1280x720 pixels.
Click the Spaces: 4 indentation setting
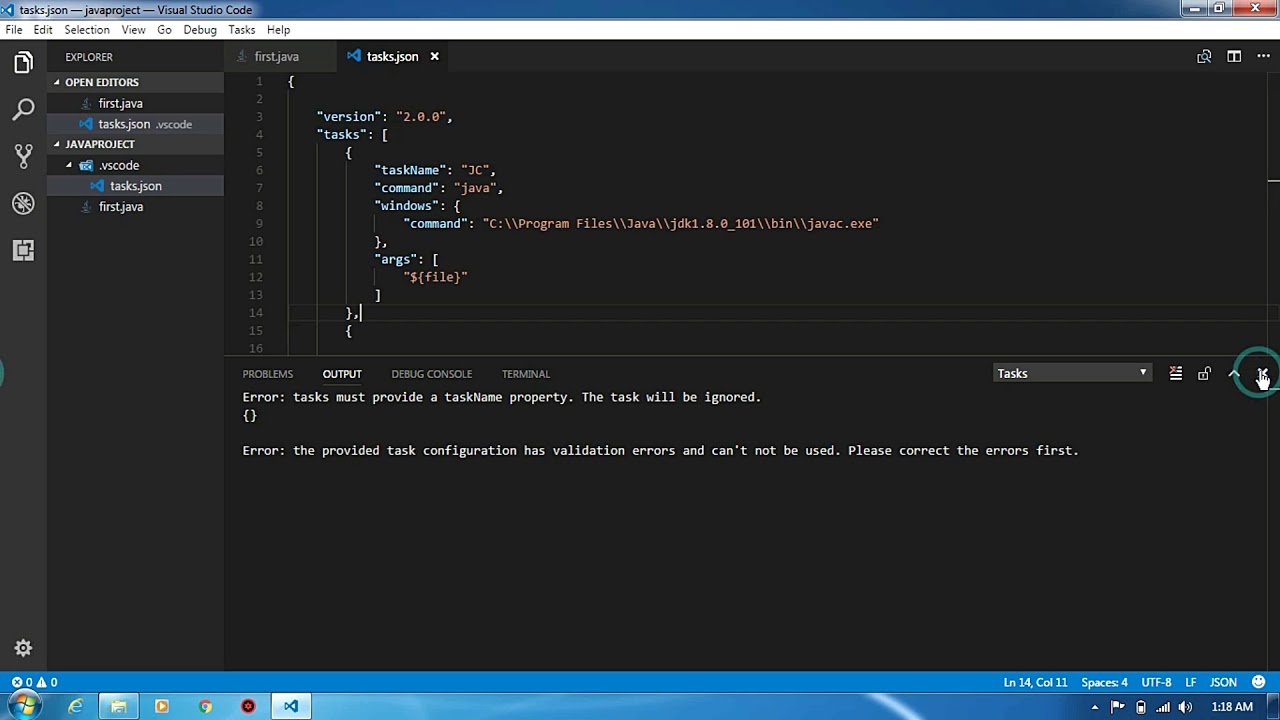1104,682
